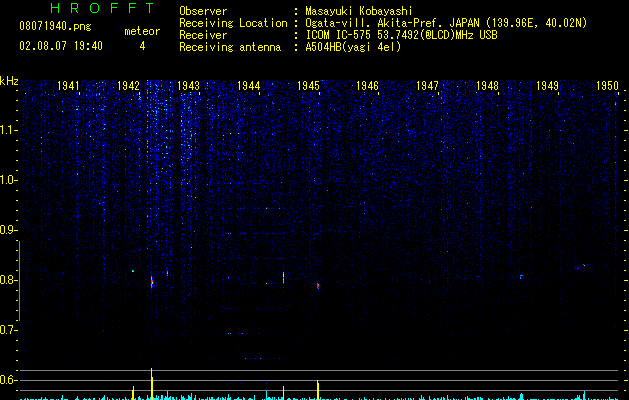Click the 1.0 frequency axis label
Screen dimensions: 629x400
[x=8, y=180]
